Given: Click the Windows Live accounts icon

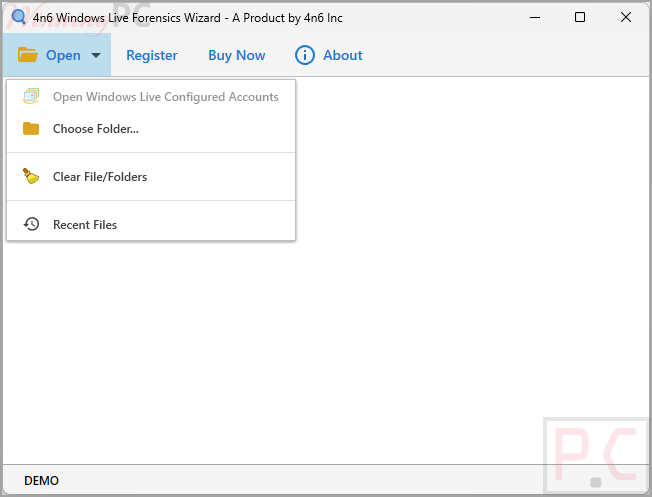Looking at the screenshot, I should click(x=31, y=96).
